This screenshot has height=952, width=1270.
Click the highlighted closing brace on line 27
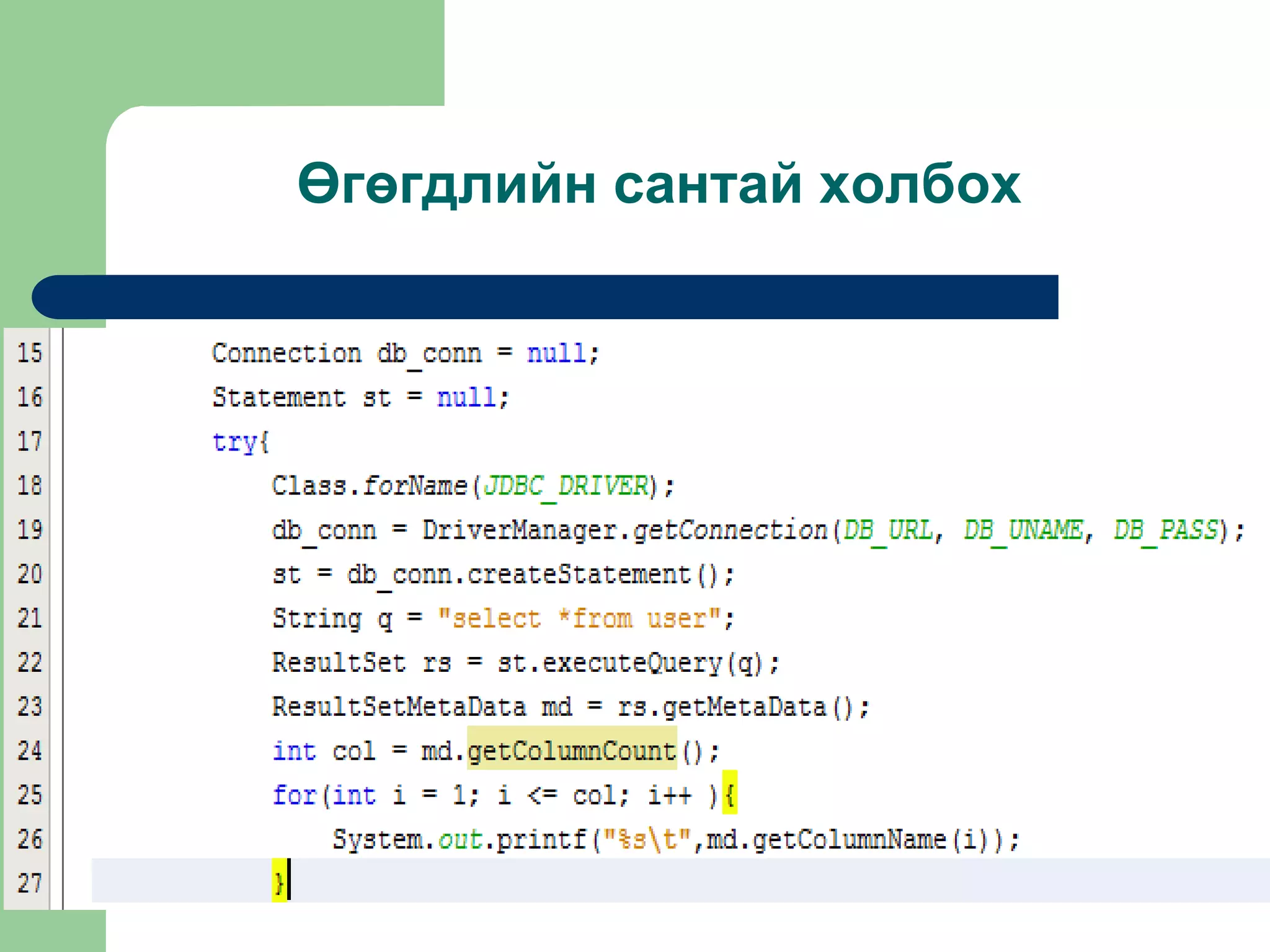(x=279, y=881)
